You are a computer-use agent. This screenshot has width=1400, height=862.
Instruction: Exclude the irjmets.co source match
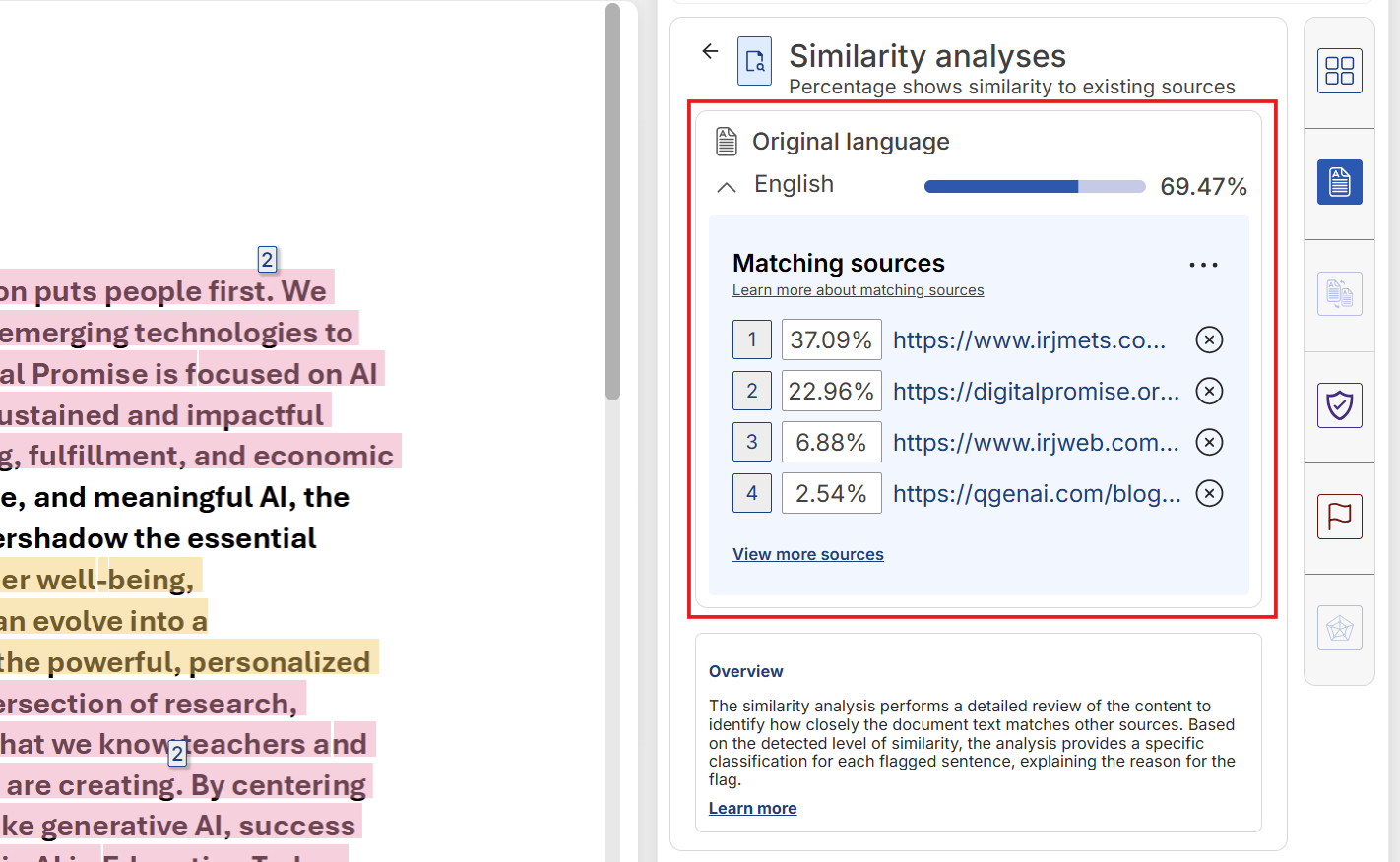tap(1209, 339)
